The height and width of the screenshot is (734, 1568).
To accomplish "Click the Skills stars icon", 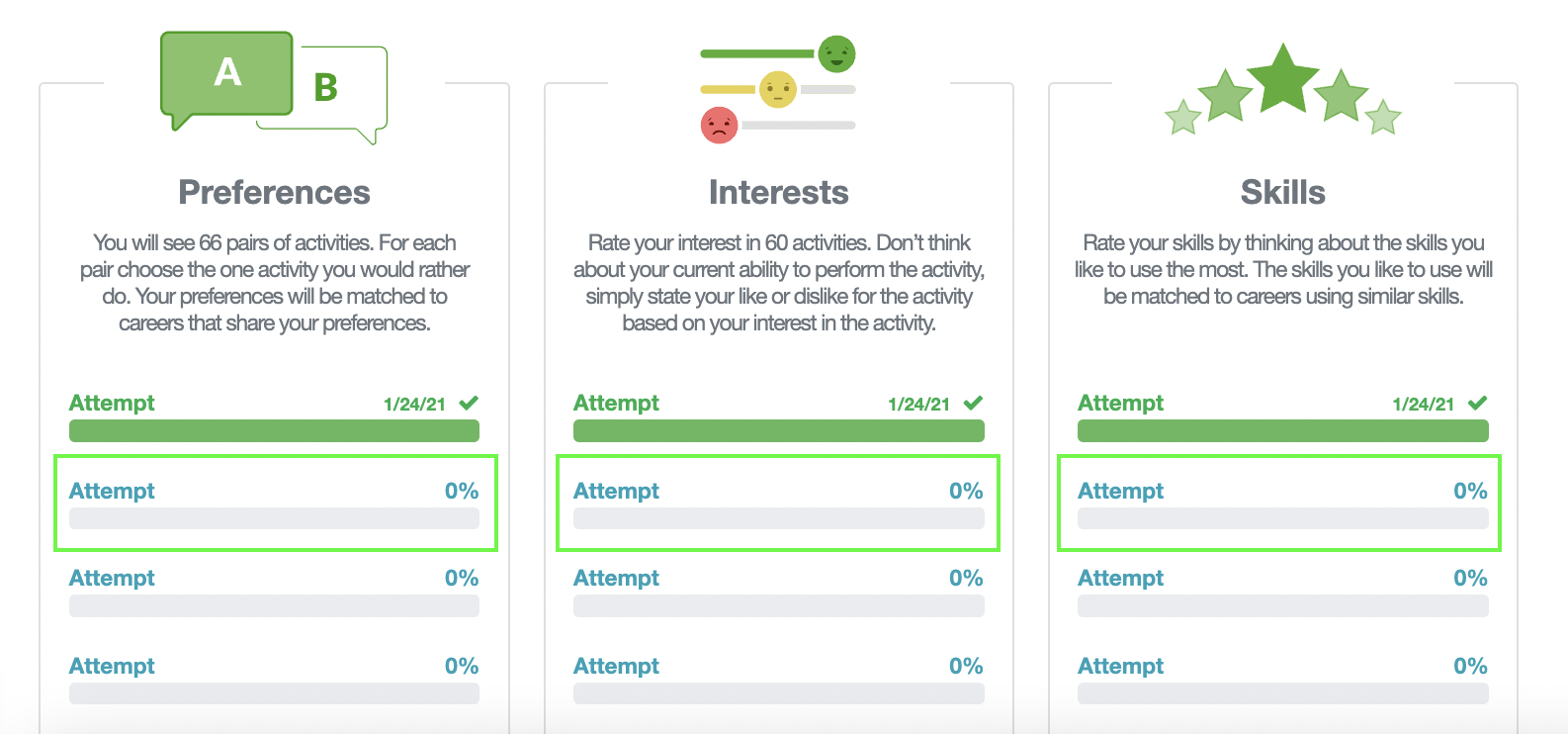I will pyautogui.click(x=1283, y=89).
